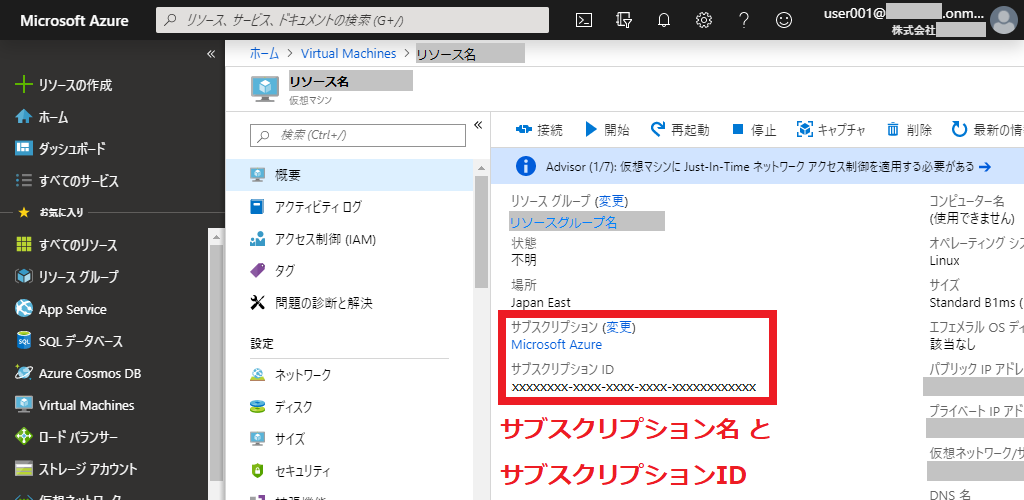Click the Microsoft Azure logo
Image resolution: width=1024 pixels, height=500 pixels.
[74, 20]
